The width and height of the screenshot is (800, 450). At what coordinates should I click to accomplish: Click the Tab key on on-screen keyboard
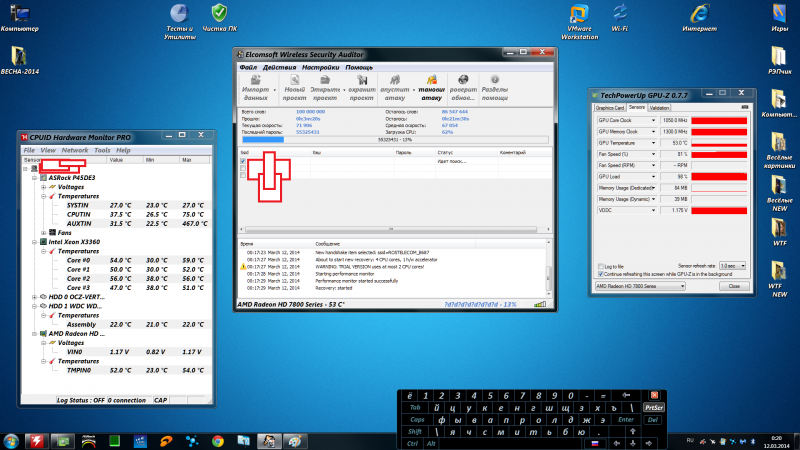coord(415,408)
